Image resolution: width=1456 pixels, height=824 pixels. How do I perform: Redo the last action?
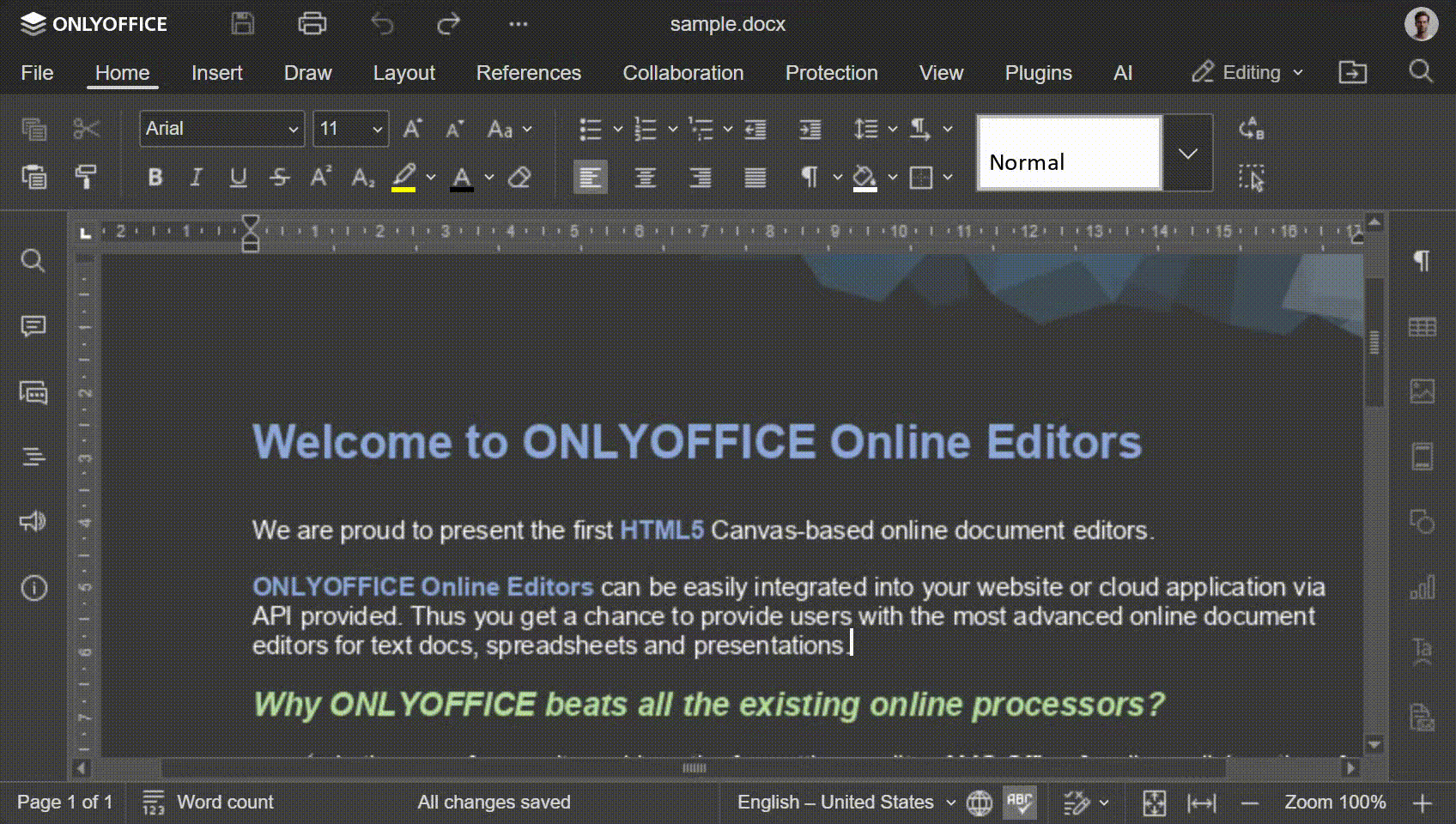coord(449,24)
